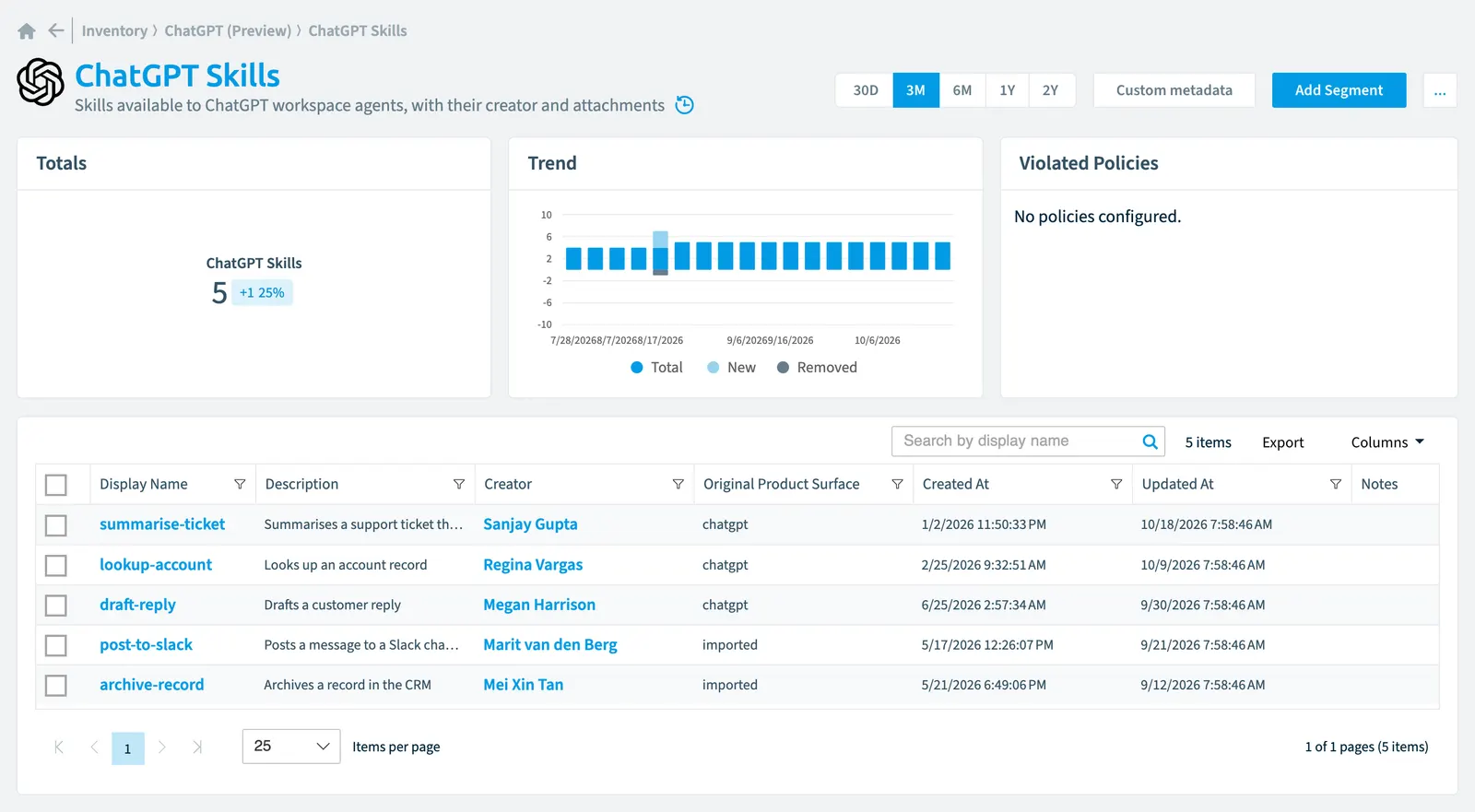Viewport: 1475px width, 812px height.
Task: Open the history clock icon beside description
Action: coord(685,105)
